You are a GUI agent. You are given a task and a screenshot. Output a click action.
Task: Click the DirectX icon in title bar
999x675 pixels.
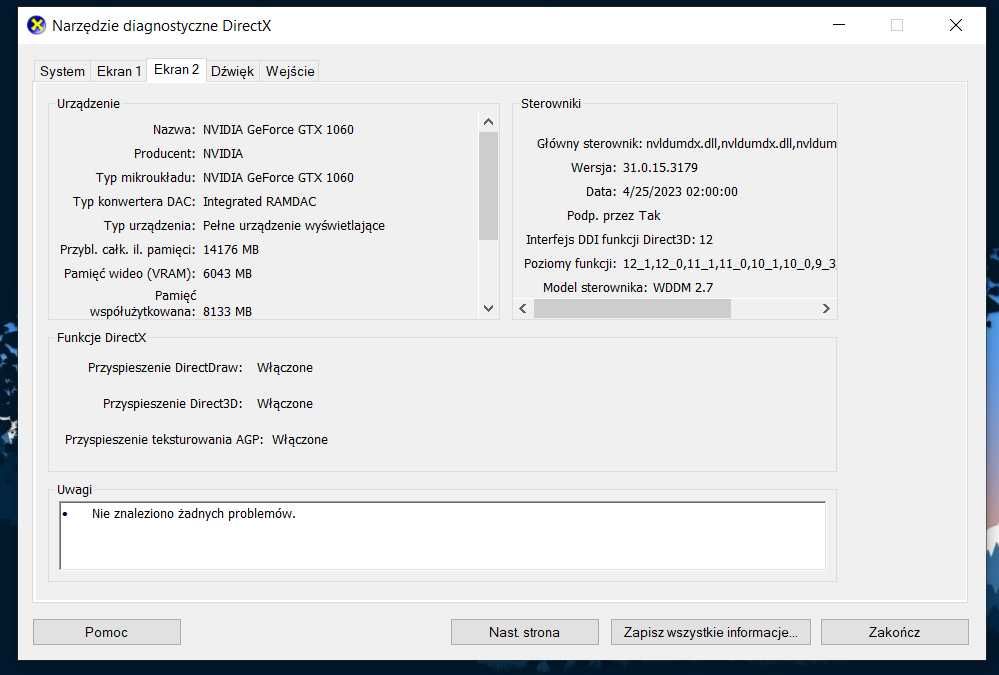coord(36,25)
